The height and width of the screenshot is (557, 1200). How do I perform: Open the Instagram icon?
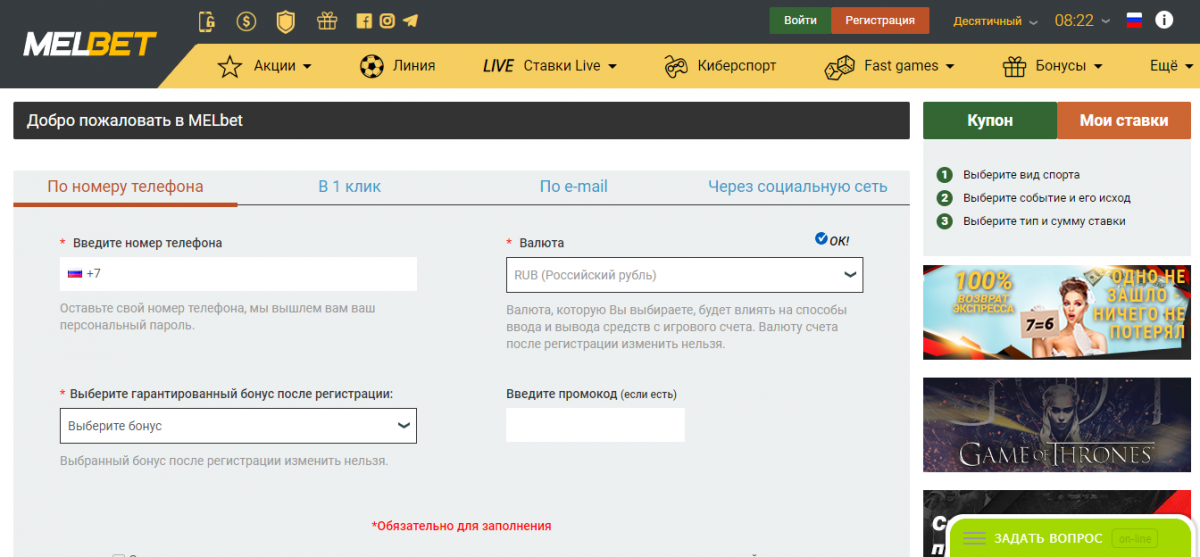pyautogui.click(x=387, y=20)
